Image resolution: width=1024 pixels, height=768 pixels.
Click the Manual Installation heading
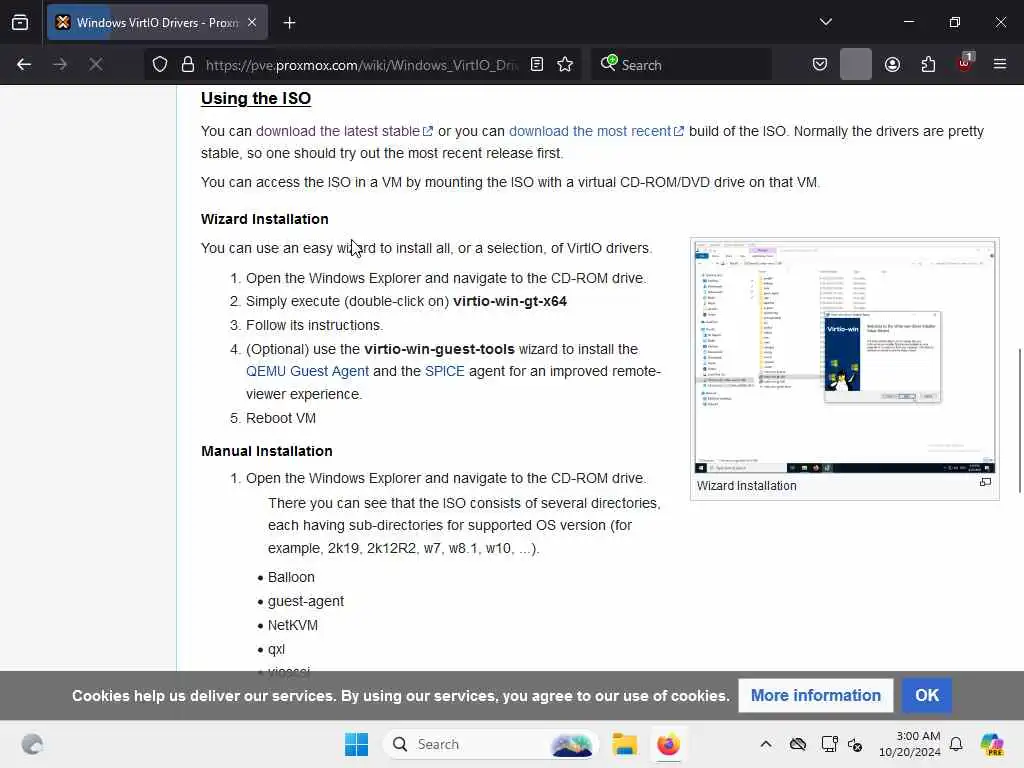coord(266,451)
